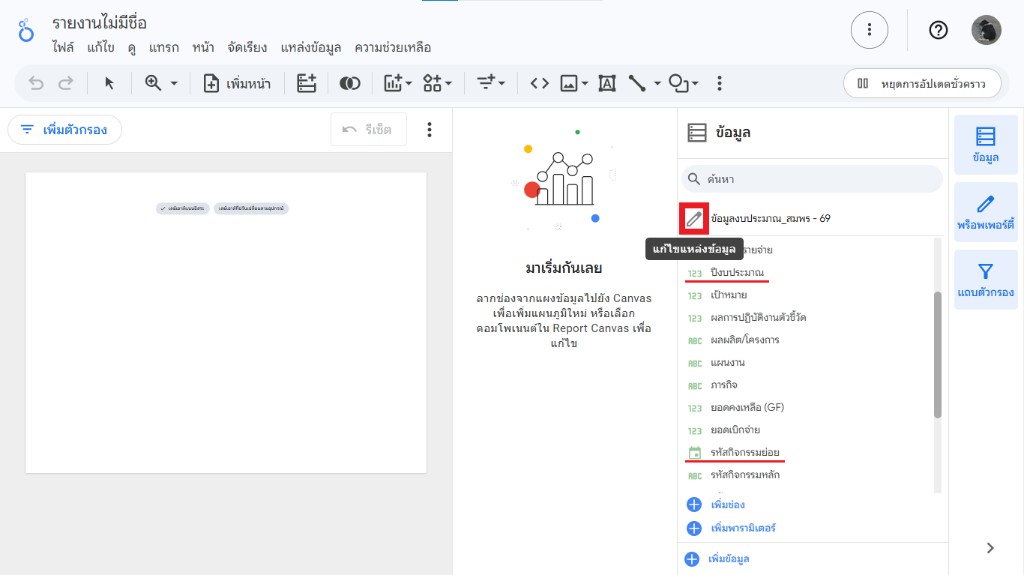Open the line type dropdown arrow
The image size is (1024, 575).
[657, 84]
